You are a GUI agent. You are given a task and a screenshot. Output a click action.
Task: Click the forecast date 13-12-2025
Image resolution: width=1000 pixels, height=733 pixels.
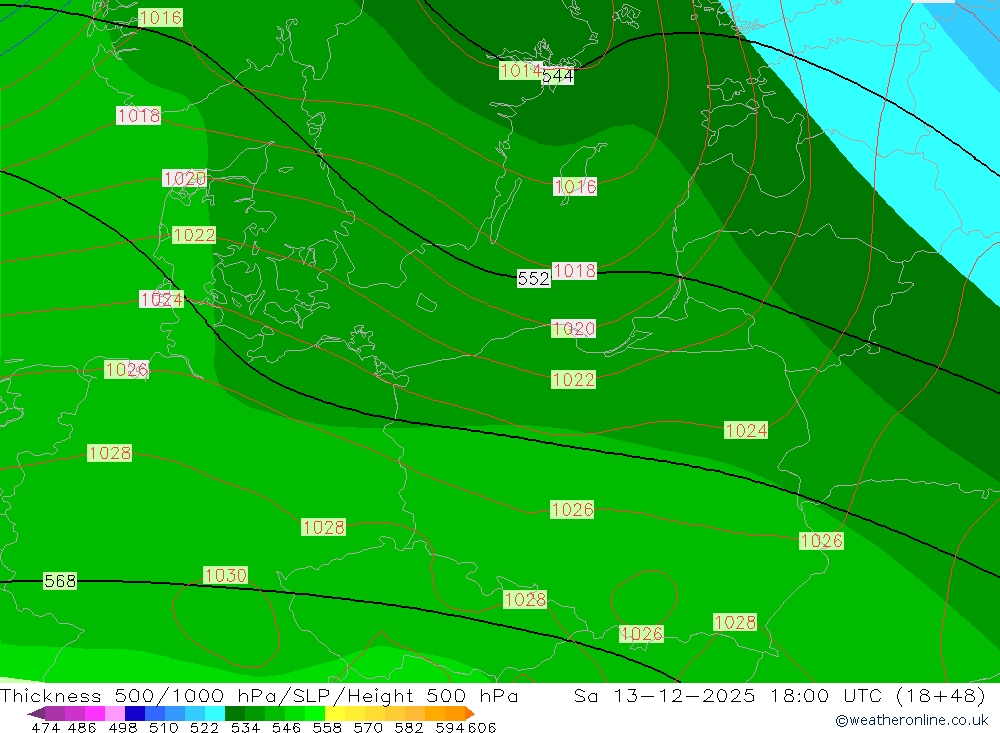(x=684, y=695)
